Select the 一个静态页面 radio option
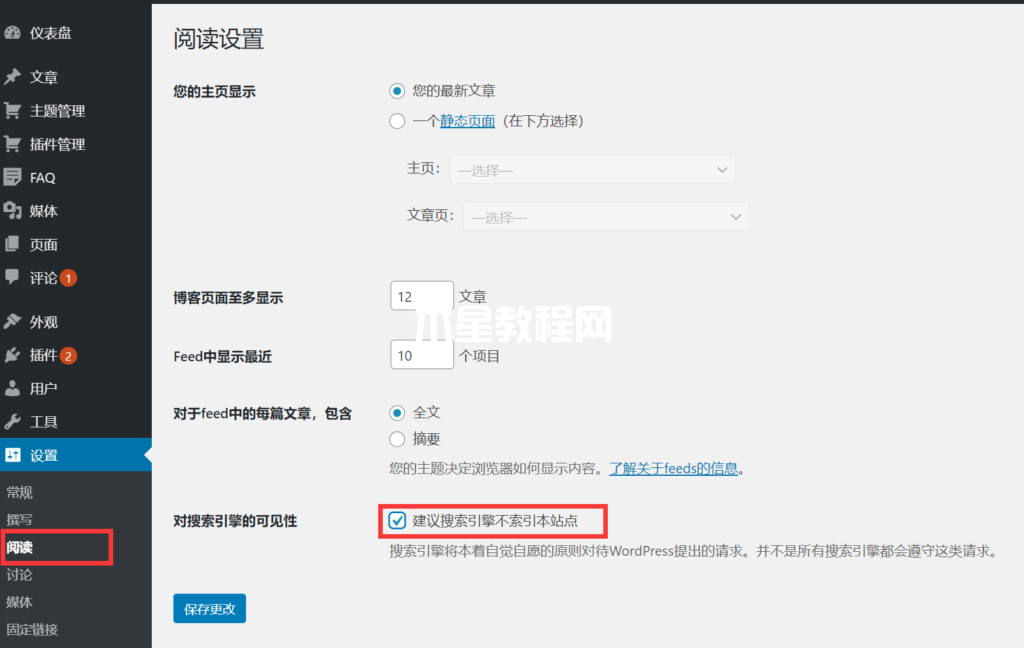 397,121
